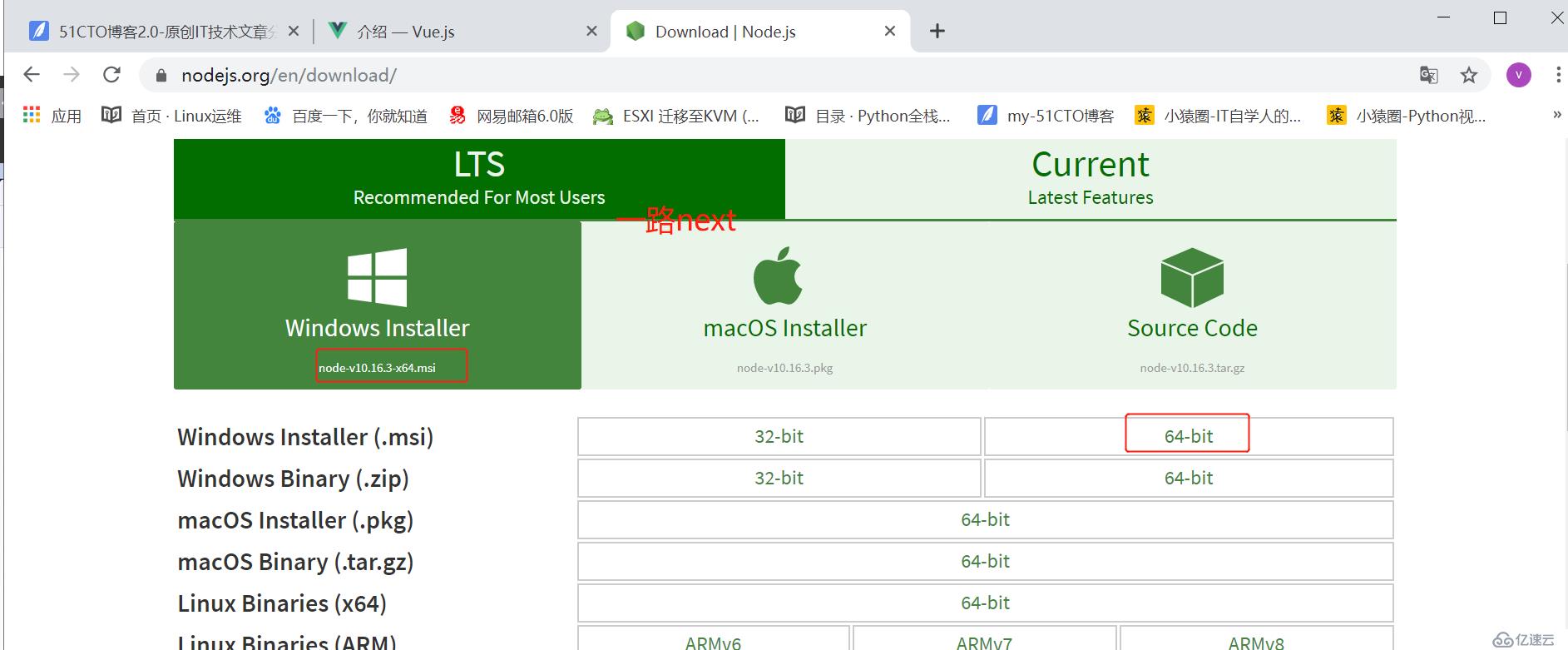Download node-v10.16.3.pkg file
Image resolution: width=1568 pixels, height=650 pixels.
[784, 367]
